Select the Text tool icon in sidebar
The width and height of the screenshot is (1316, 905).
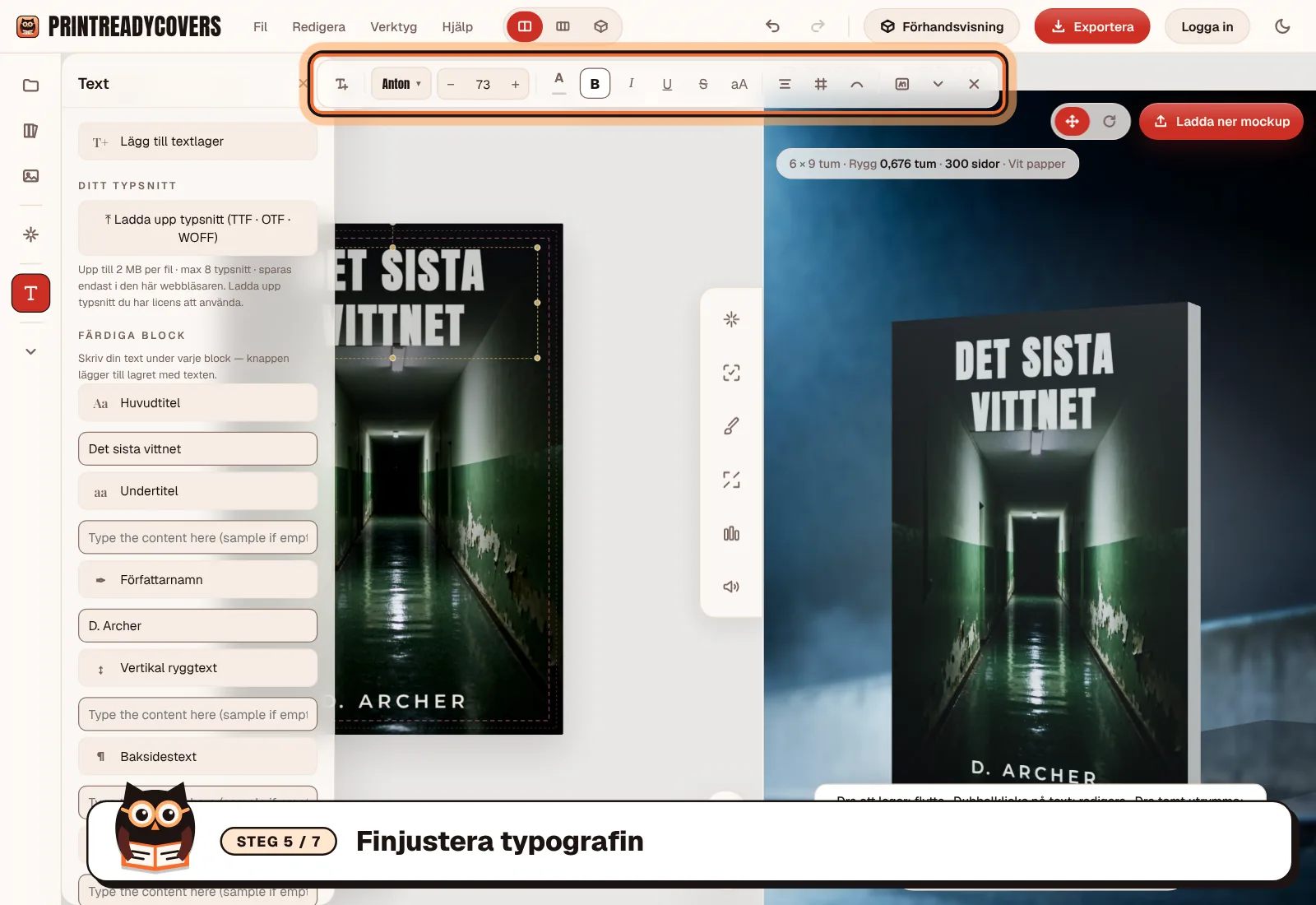pos(30,293)
